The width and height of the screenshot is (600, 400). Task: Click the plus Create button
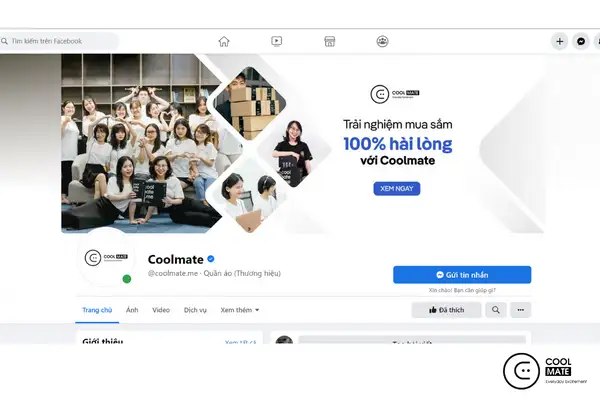pyautogui.click(x=559, y=41)
